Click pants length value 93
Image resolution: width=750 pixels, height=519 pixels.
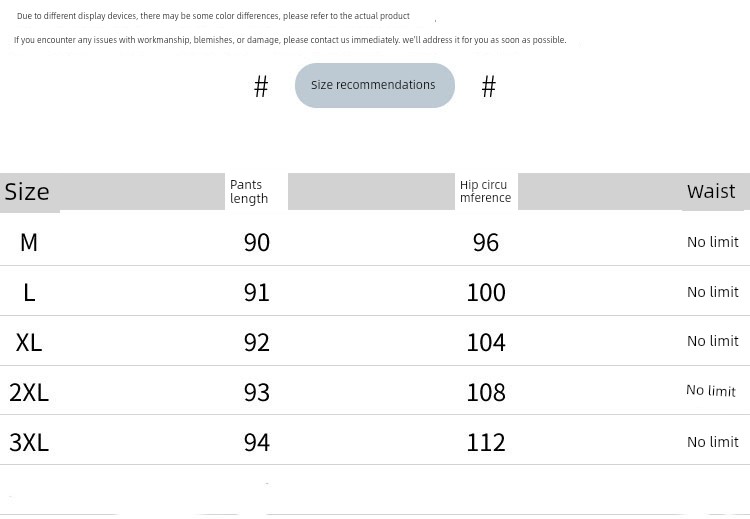point(257,393)
